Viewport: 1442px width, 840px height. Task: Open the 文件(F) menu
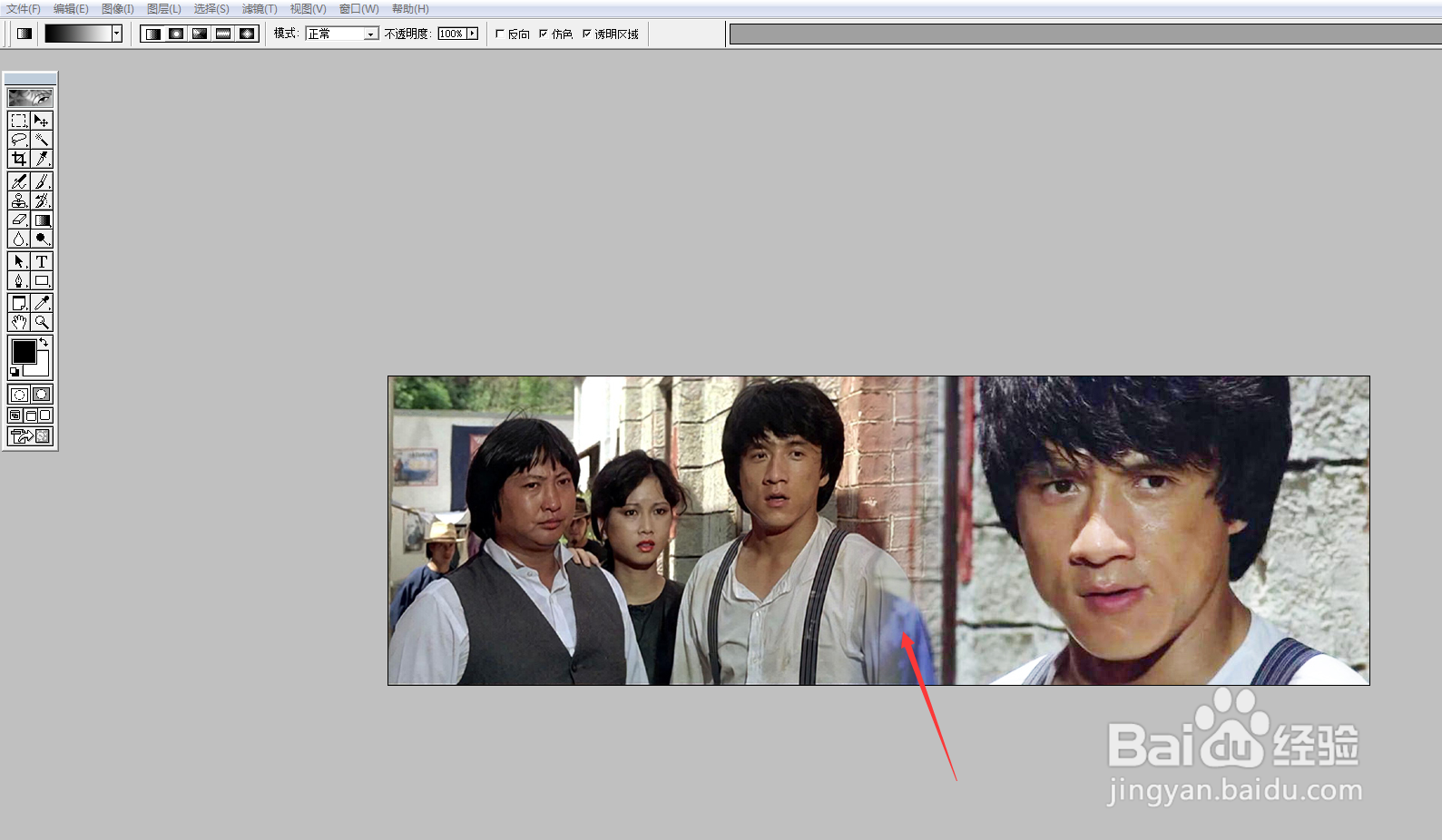coord(24,9)
